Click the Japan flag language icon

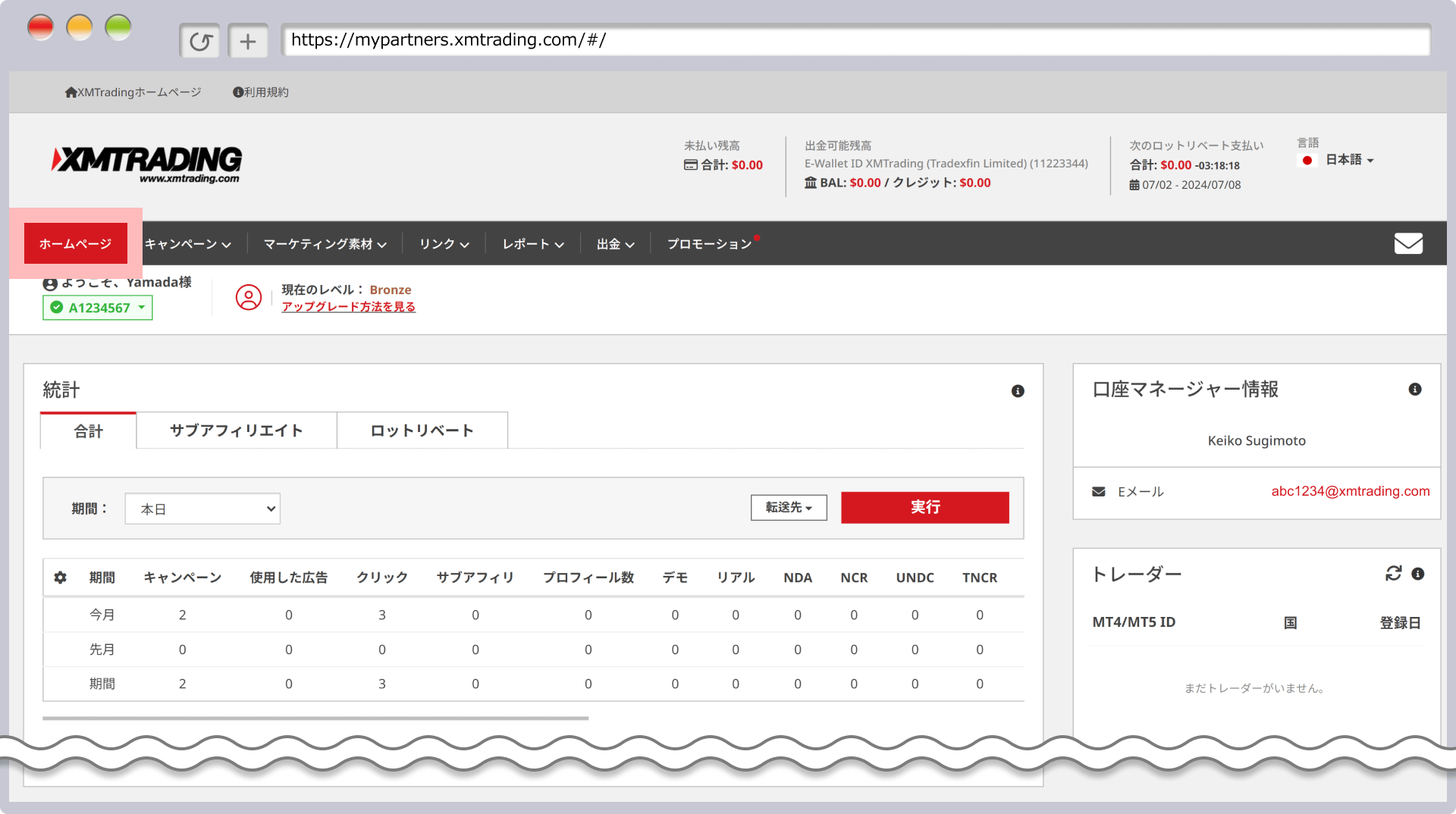[x=1307, y=160]
